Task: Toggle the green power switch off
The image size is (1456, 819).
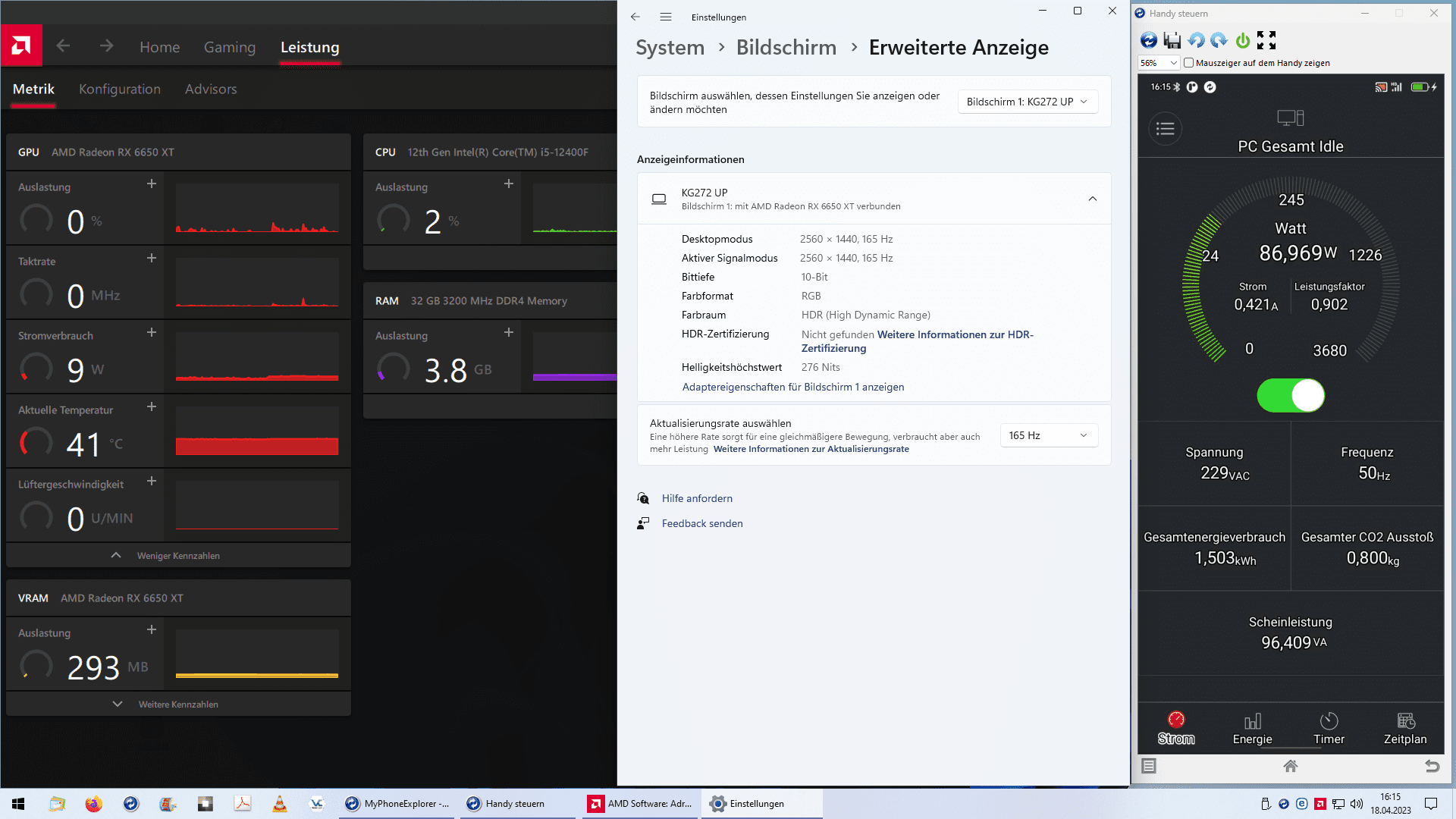Action: tap(1291, 396)
